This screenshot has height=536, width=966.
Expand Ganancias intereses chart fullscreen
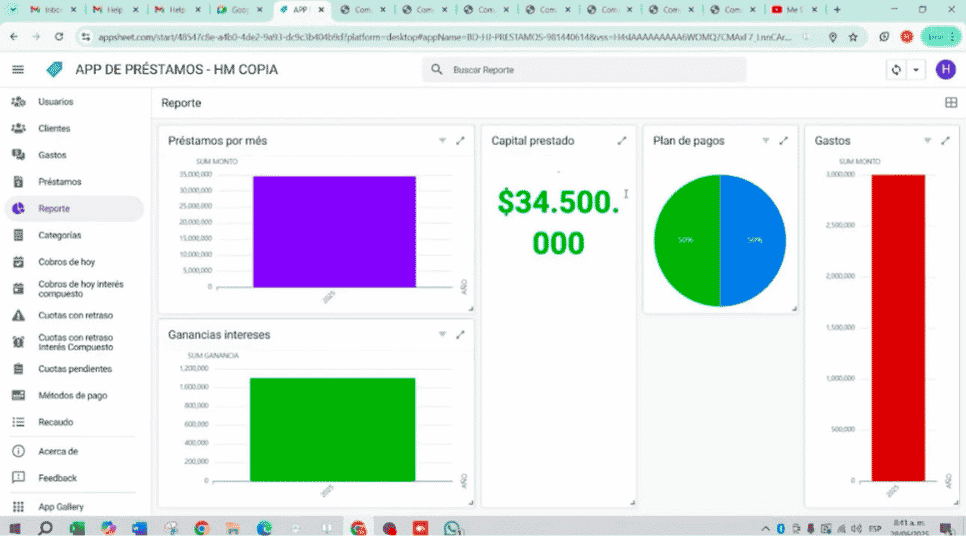[x=460, y=335]
